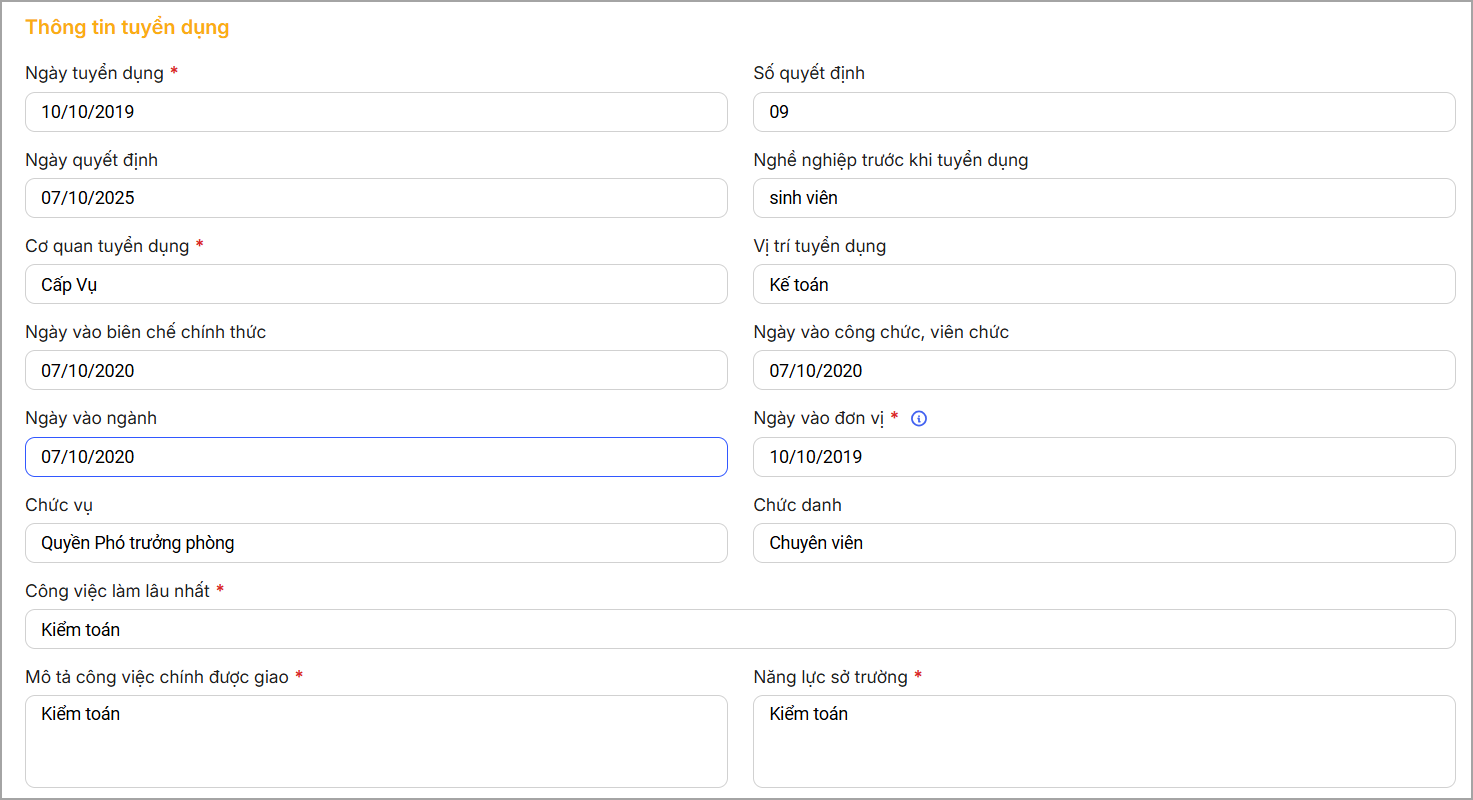
Task: Click the Ngày vào đơn vị date field
Action: [x=1103, y=457]
